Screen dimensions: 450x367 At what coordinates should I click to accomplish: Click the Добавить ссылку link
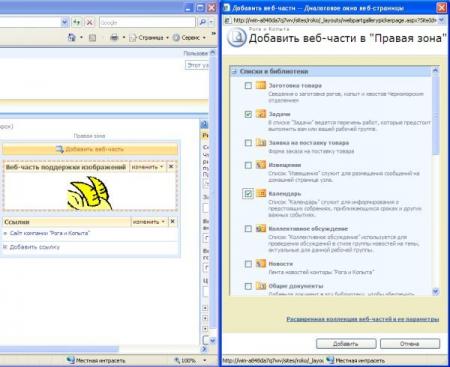pos(35,247)
